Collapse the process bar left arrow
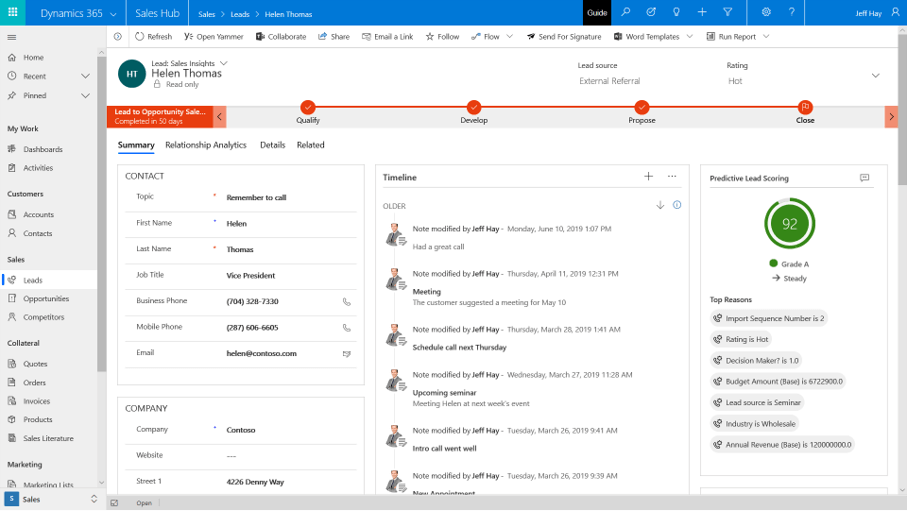The width and height of the screenshot is (907, 511). [x=220, y=117]
